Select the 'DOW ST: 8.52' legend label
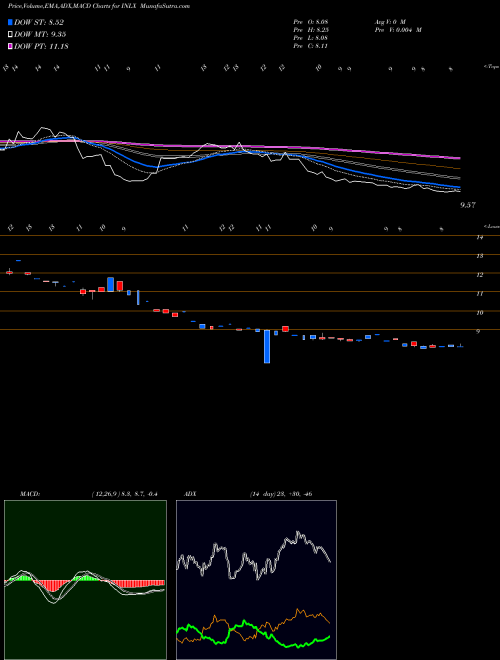500x660 pixels. click(x=39, y=23)
